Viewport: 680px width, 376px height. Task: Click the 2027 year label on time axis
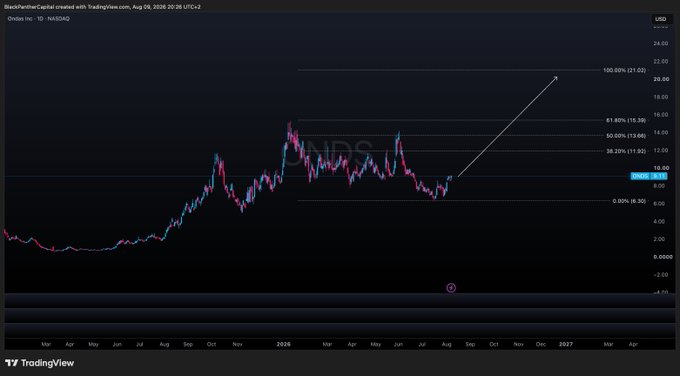[566, 344]
